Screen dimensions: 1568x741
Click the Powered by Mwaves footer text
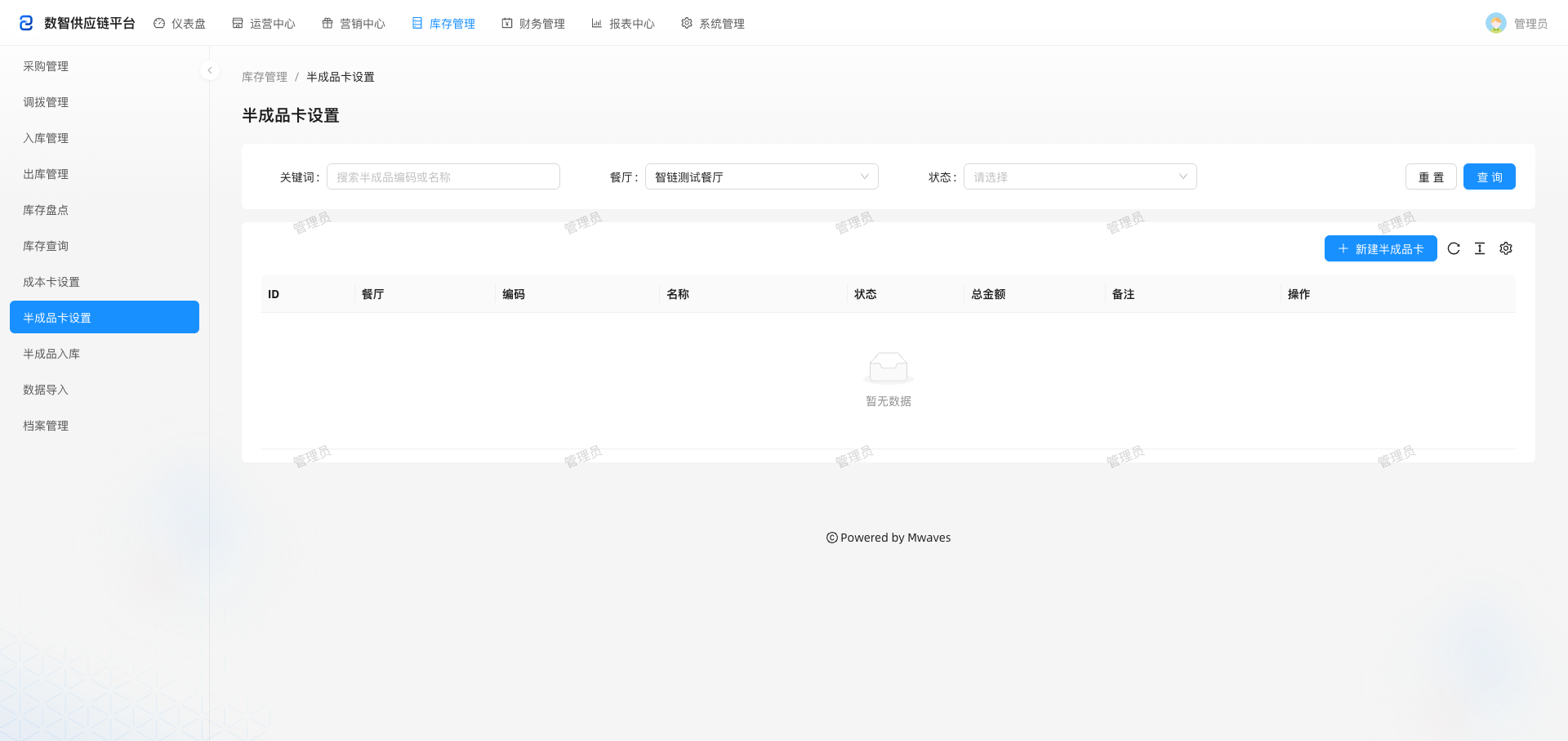coord(889,538)
